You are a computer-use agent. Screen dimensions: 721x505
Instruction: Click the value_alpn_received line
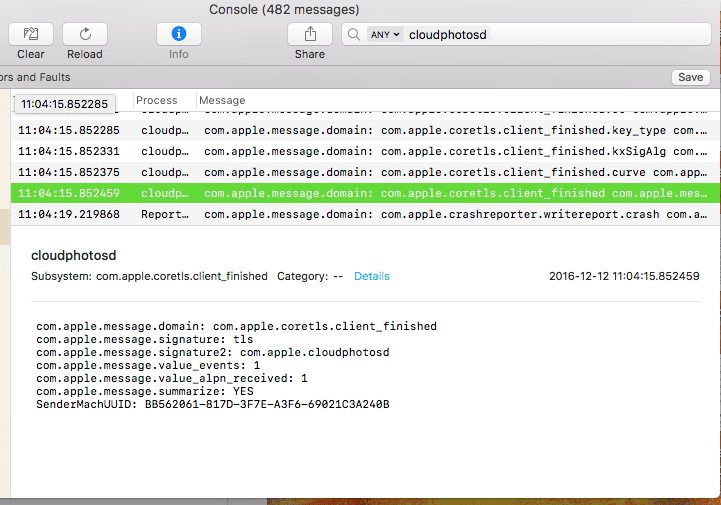(172, 379)
